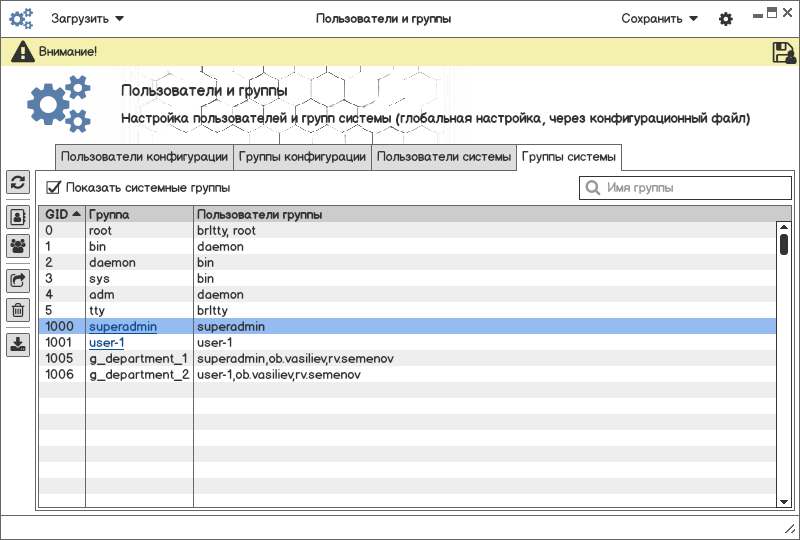Expand the 'Загрузить' dropdown
800x540 pixels.
pos(88,18)
